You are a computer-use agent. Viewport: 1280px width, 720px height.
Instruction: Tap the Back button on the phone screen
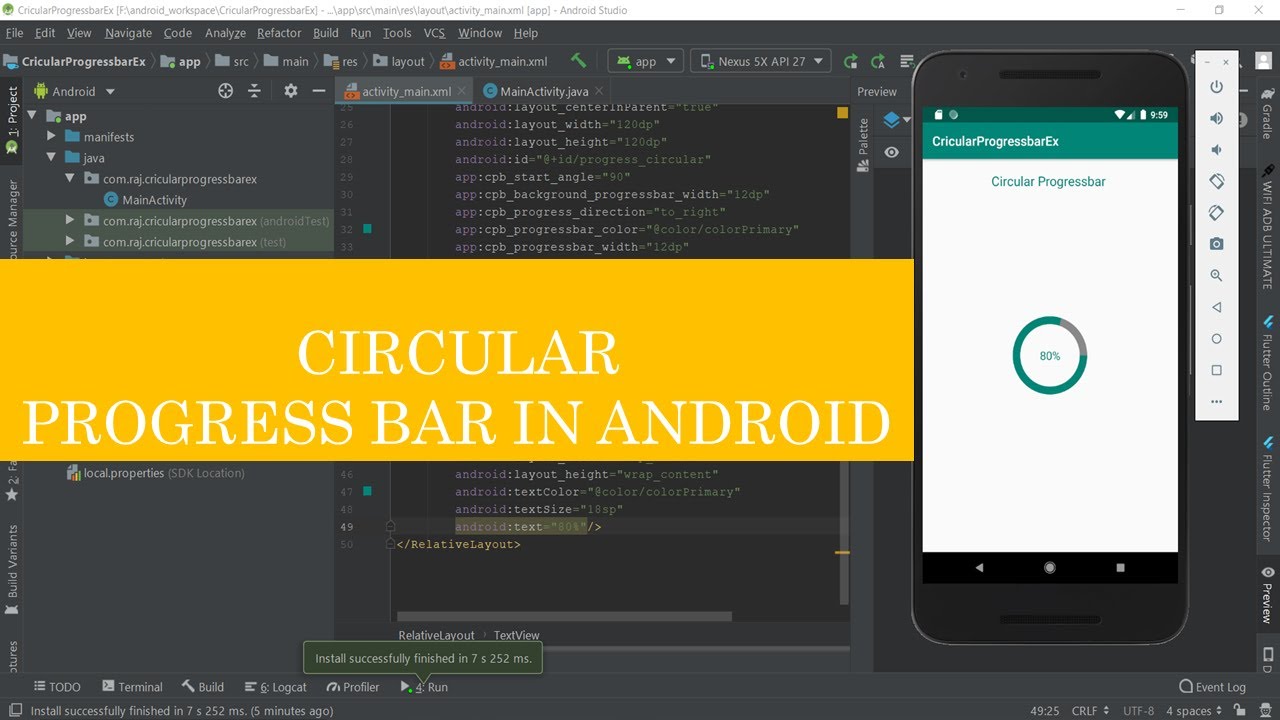[979, 567]
